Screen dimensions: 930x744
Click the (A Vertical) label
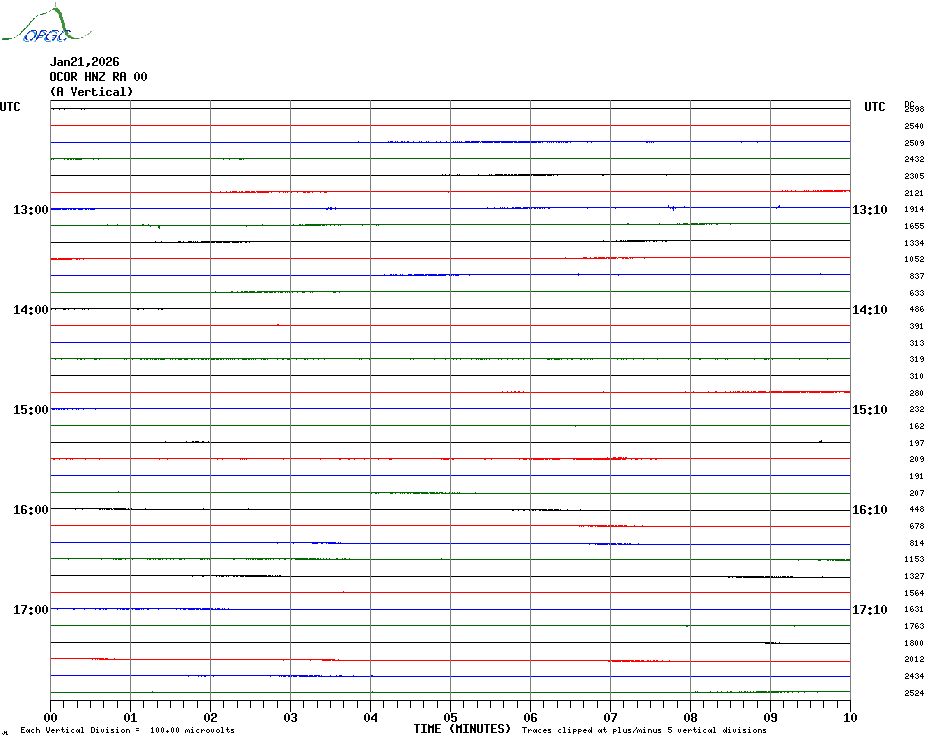click(91, 91)
